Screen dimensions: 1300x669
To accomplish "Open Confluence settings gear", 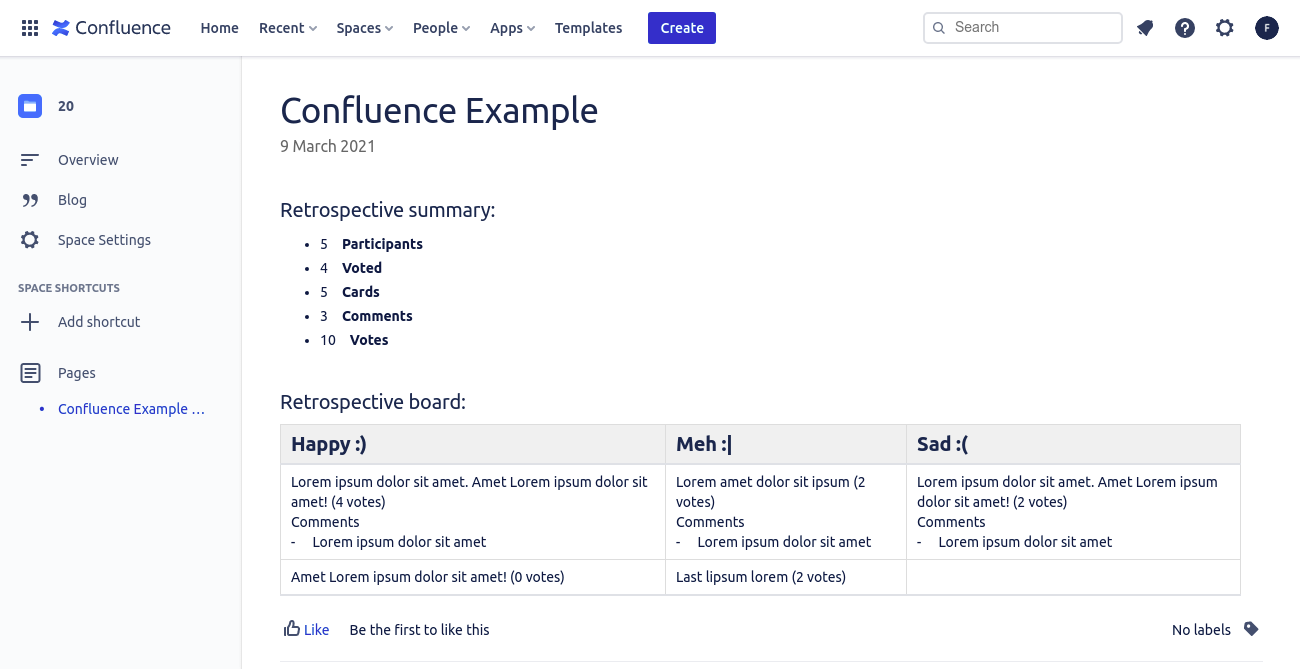I will click(x=1225, y=28).
